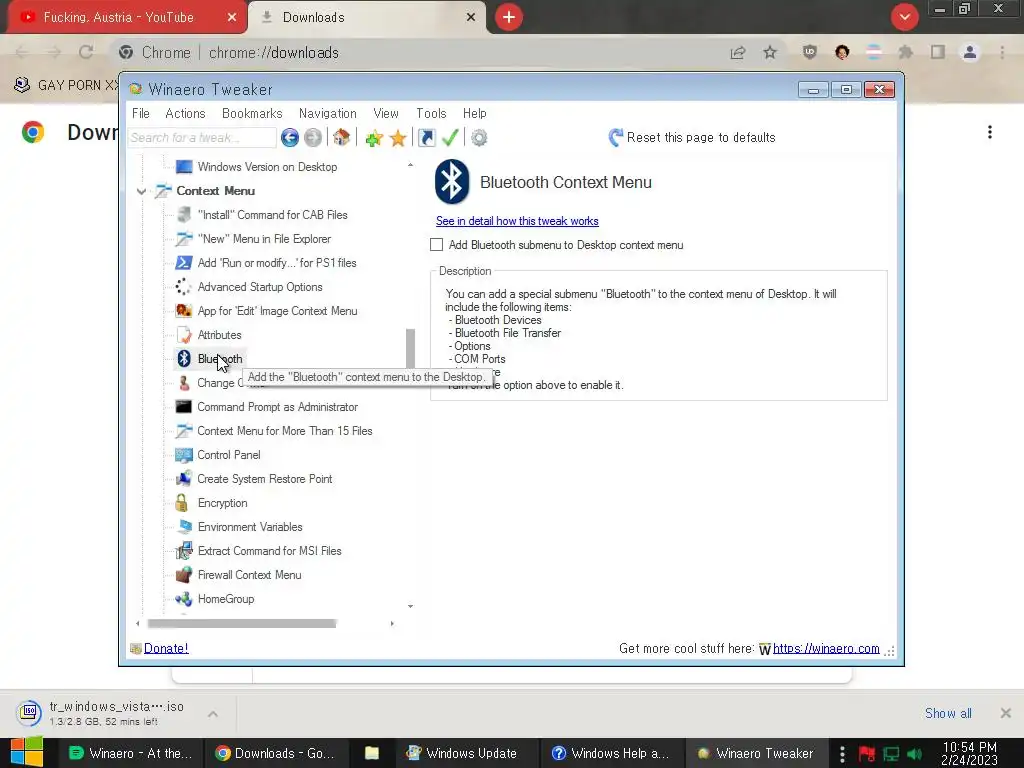The image size is (1024, 768).
Task: Click the tree scroll-up arrow
Action: click(410, 165)
